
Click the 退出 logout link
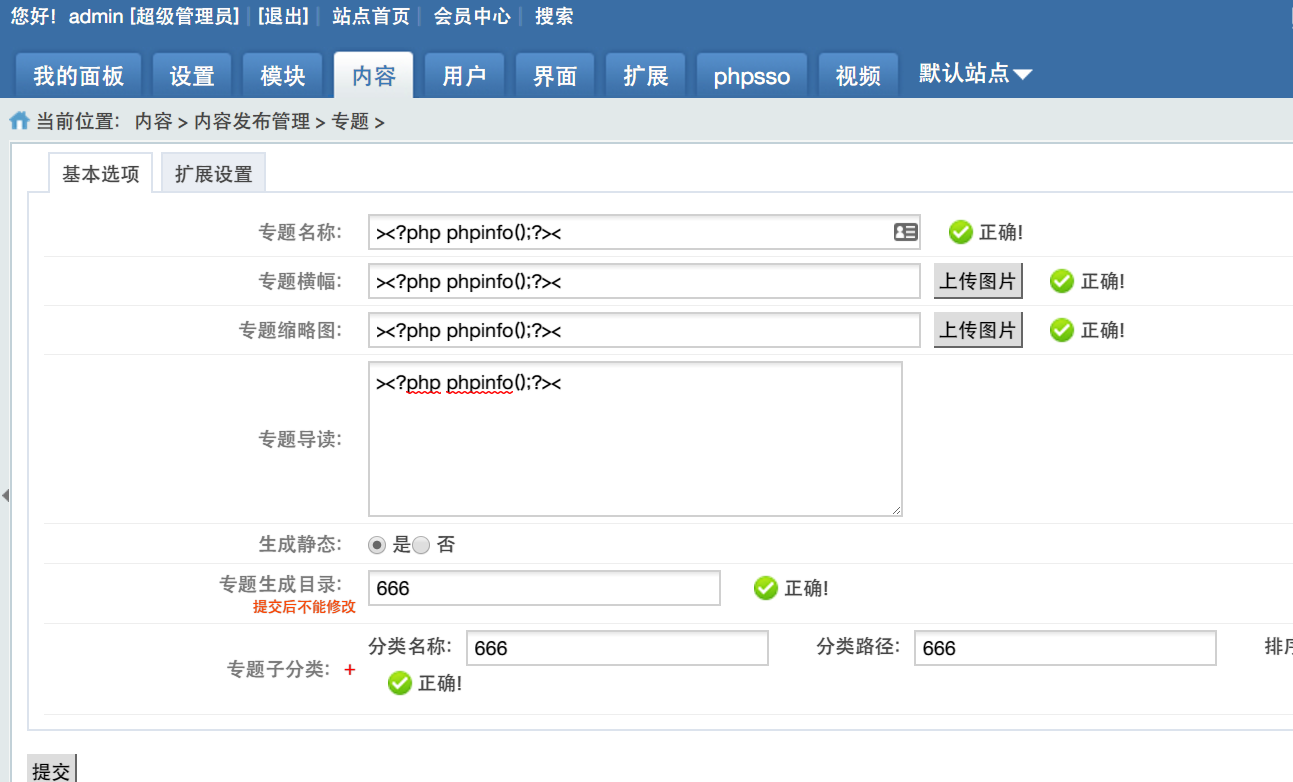coord(285,16)
